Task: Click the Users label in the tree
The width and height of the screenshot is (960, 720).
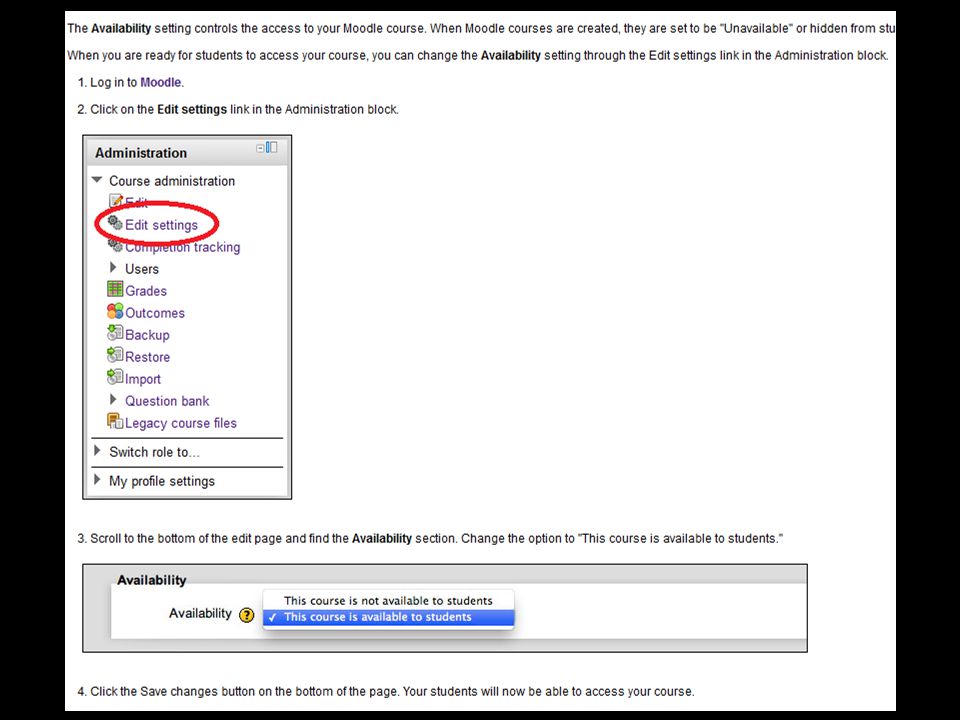Action: (x=142, y=269)
